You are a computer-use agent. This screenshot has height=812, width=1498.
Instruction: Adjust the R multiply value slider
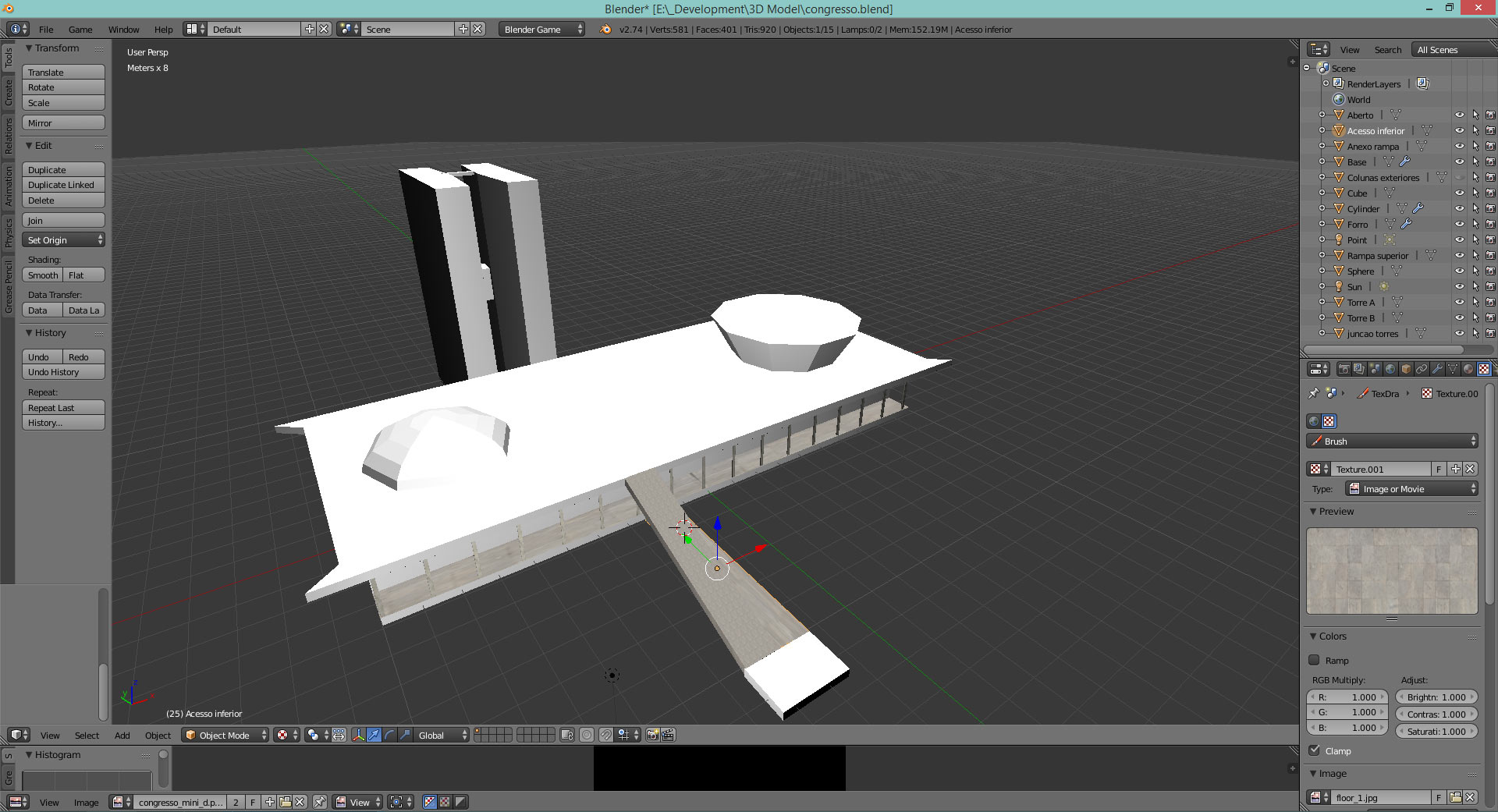(1347, 697)
